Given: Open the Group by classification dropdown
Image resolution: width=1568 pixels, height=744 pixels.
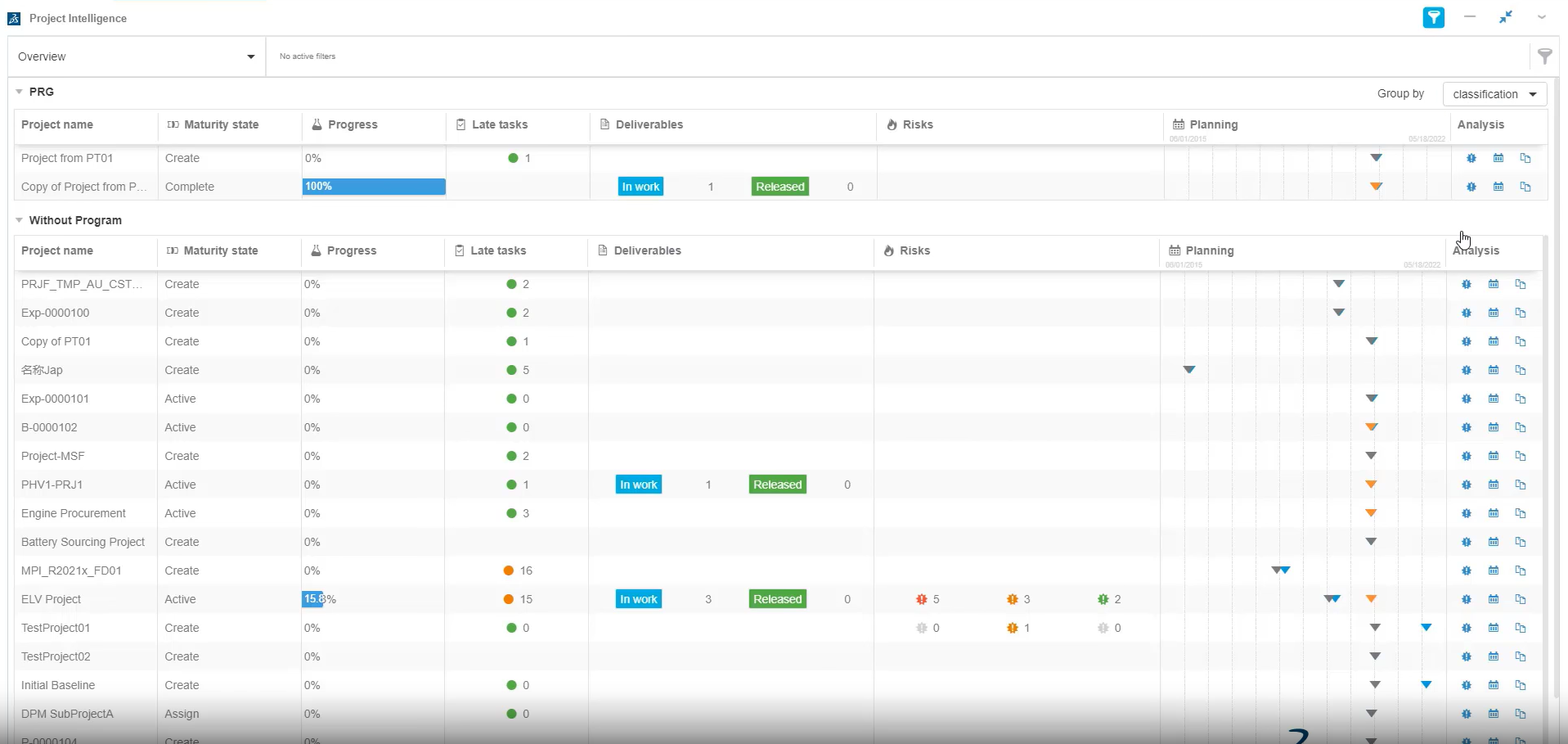Looking at the screenshot, I should 1494,94.
